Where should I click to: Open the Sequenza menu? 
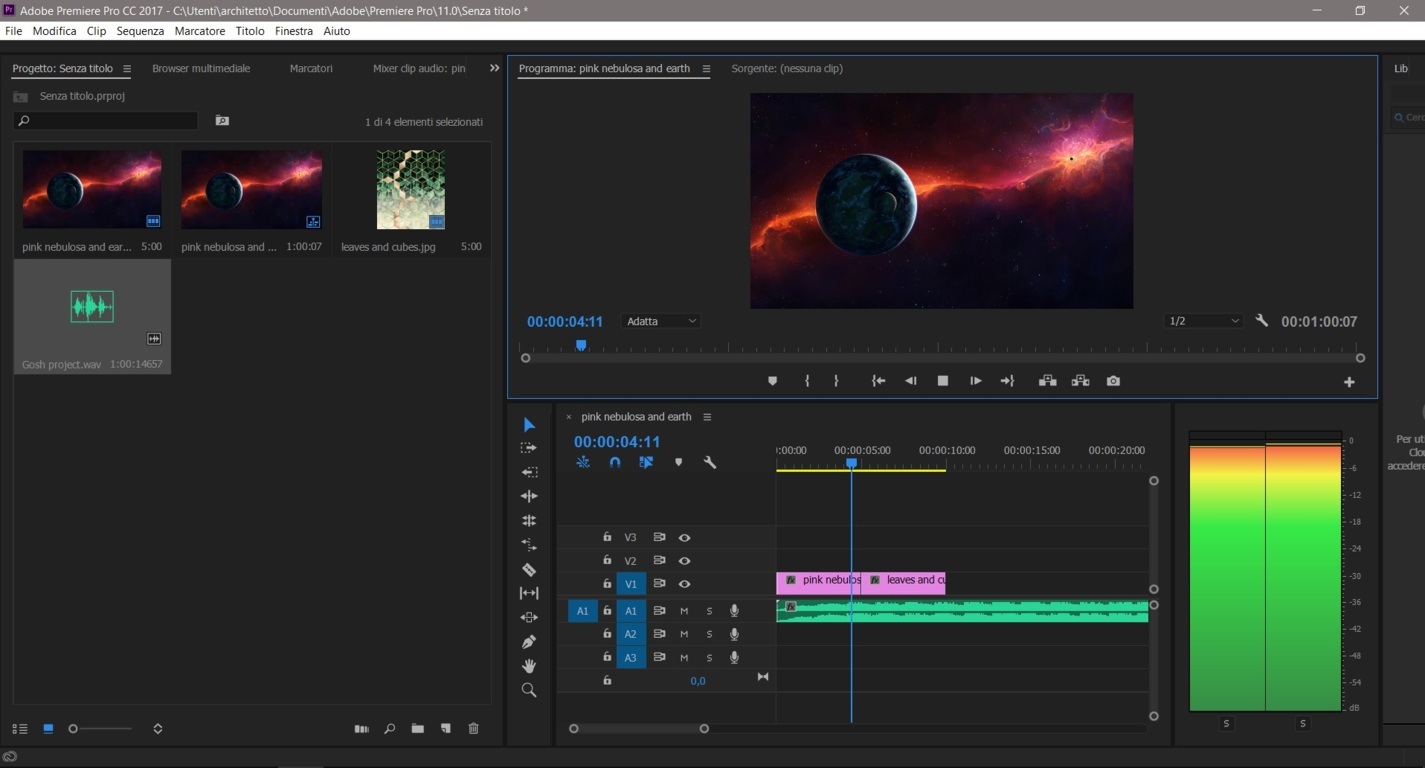(x=140, y=31)
